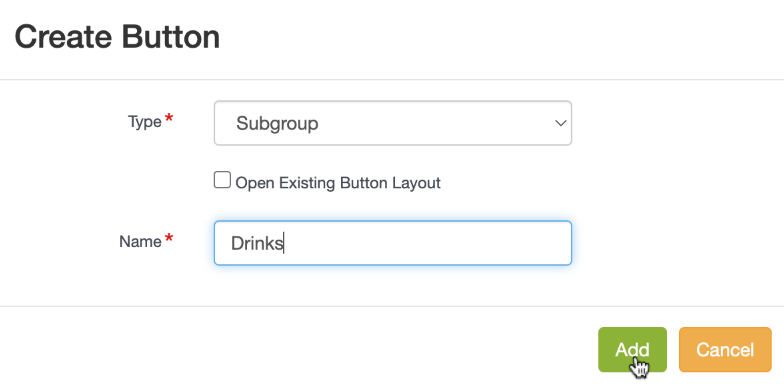Screen dimensions: 784x384
Task: Focus the Name field containing Drinks
Action: (392, 243)
